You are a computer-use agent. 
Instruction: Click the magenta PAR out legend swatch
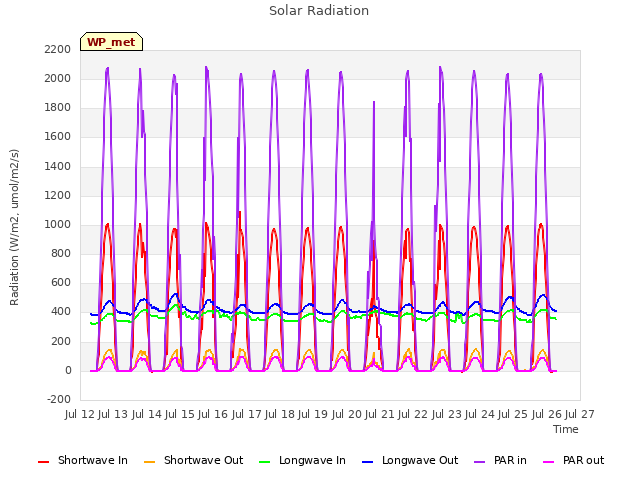point(549,462)
